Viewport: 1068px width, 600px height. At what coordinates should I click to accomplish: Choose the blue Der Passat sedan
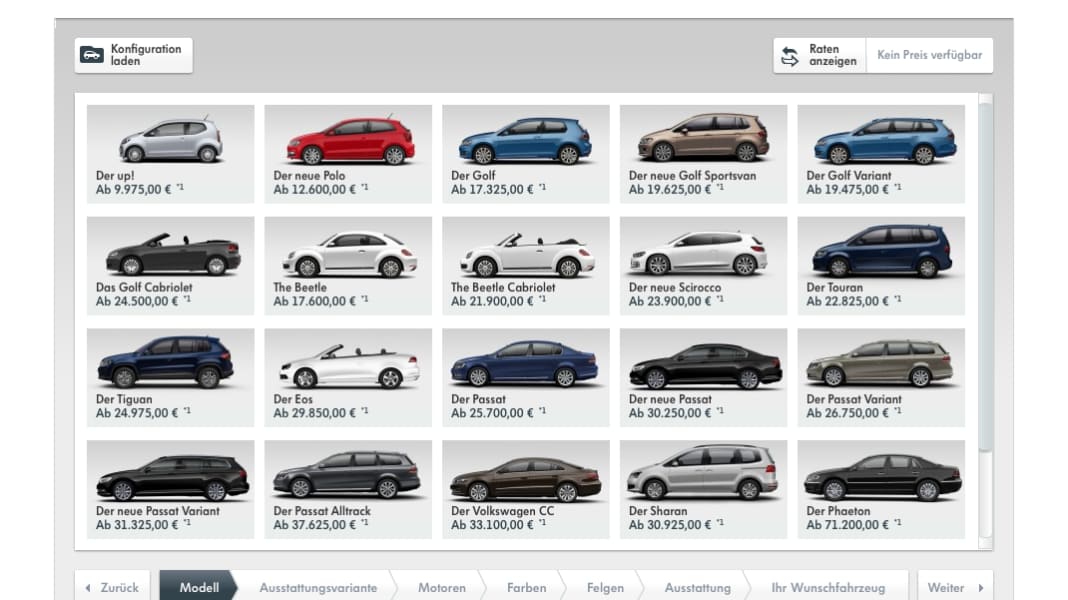526,377
